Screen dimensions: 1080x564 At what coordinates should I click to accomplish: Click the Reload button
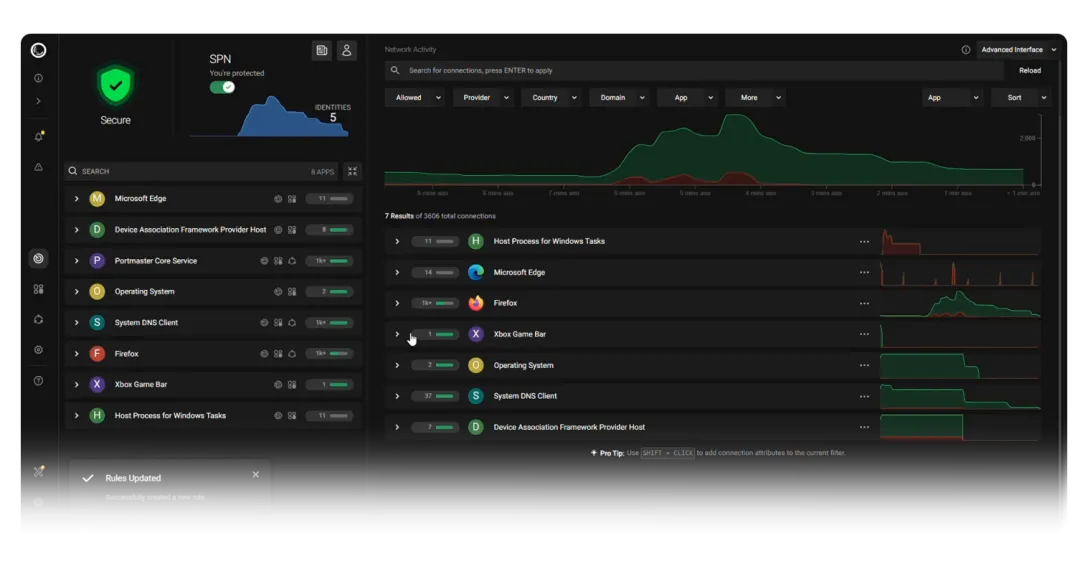1030,70
